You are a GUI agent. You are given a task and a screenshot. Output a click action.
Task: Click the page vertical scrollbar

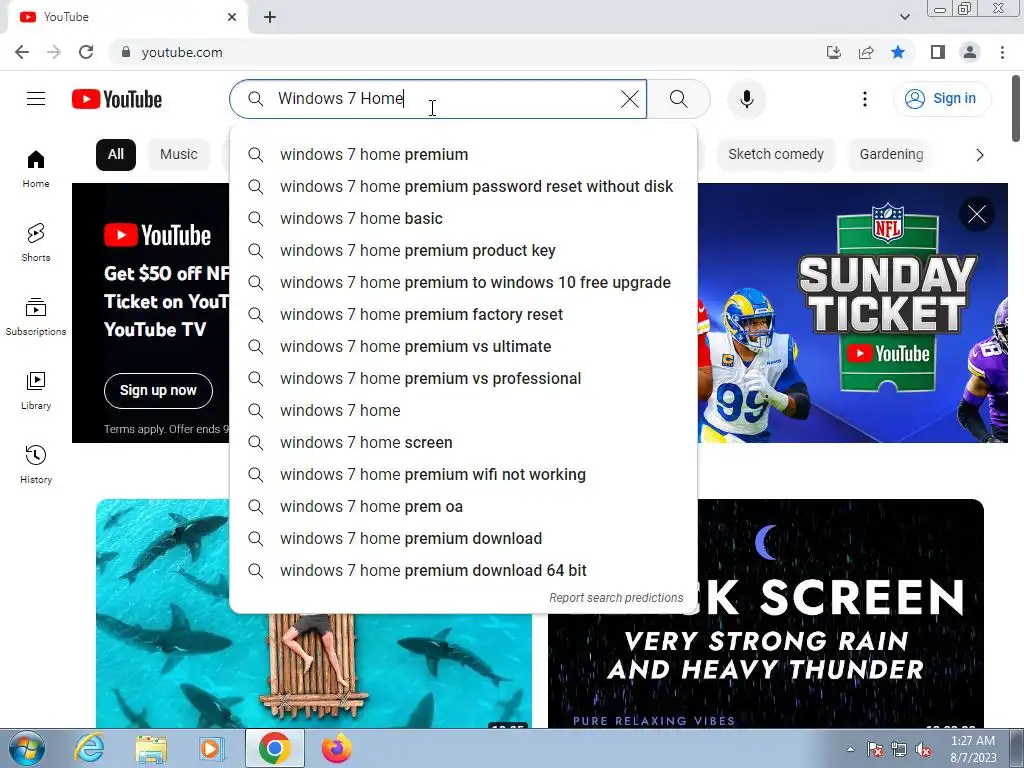[1016, 108]
